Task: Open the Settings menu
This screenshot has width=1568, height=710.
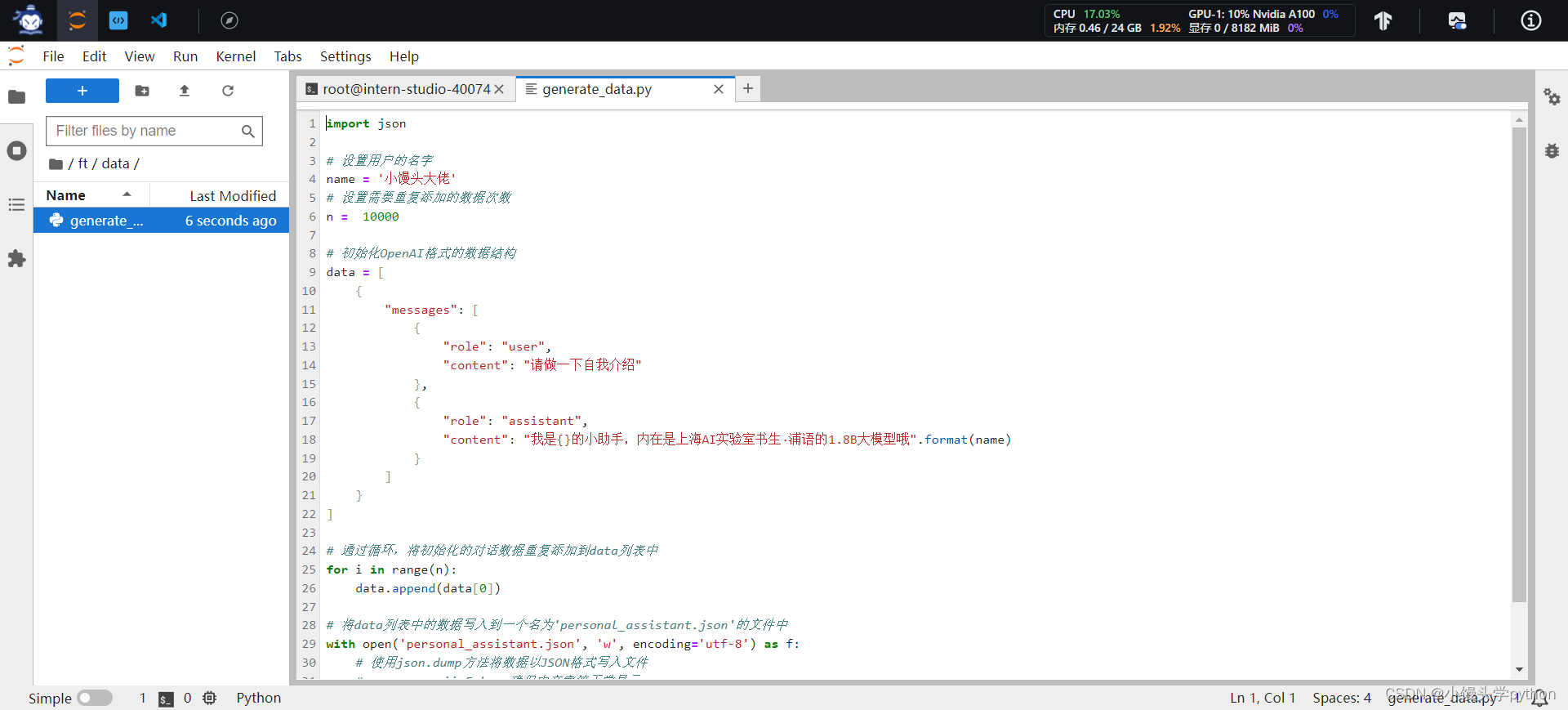Action: coord(345,56)
